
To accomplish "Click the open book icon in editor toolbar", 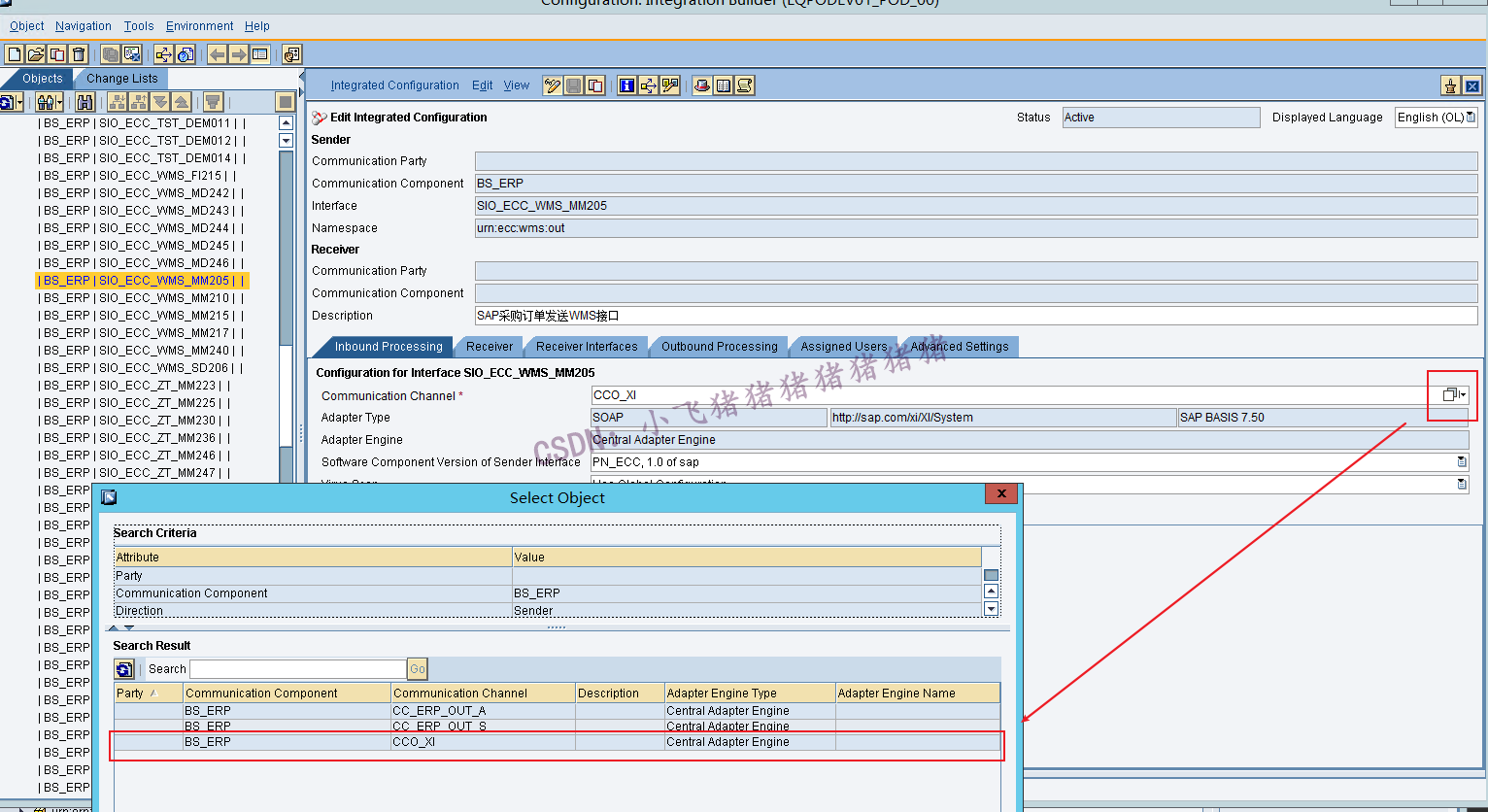I will pos(724,85).
